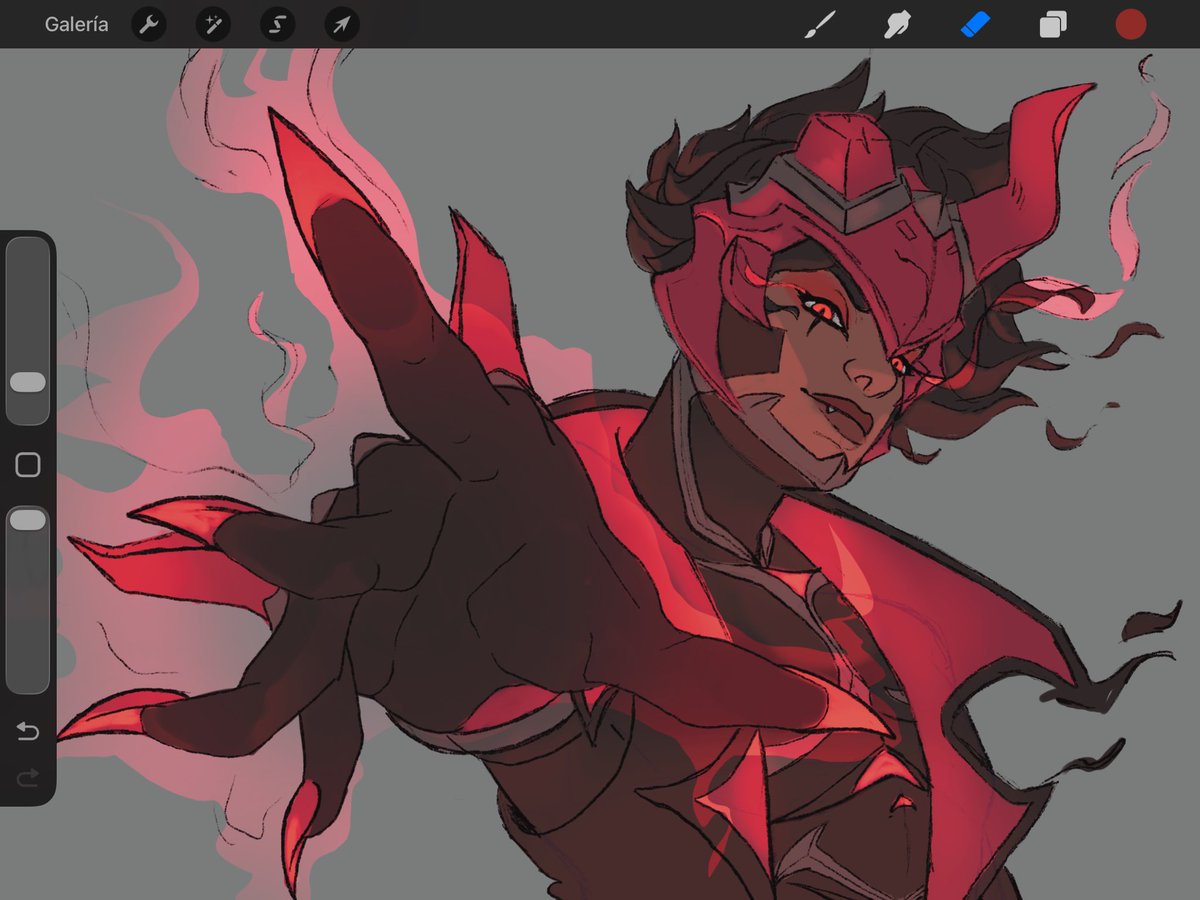Open the Layers panel
The height and width of the screenshot is (900, 1200).
[1053, 25]
